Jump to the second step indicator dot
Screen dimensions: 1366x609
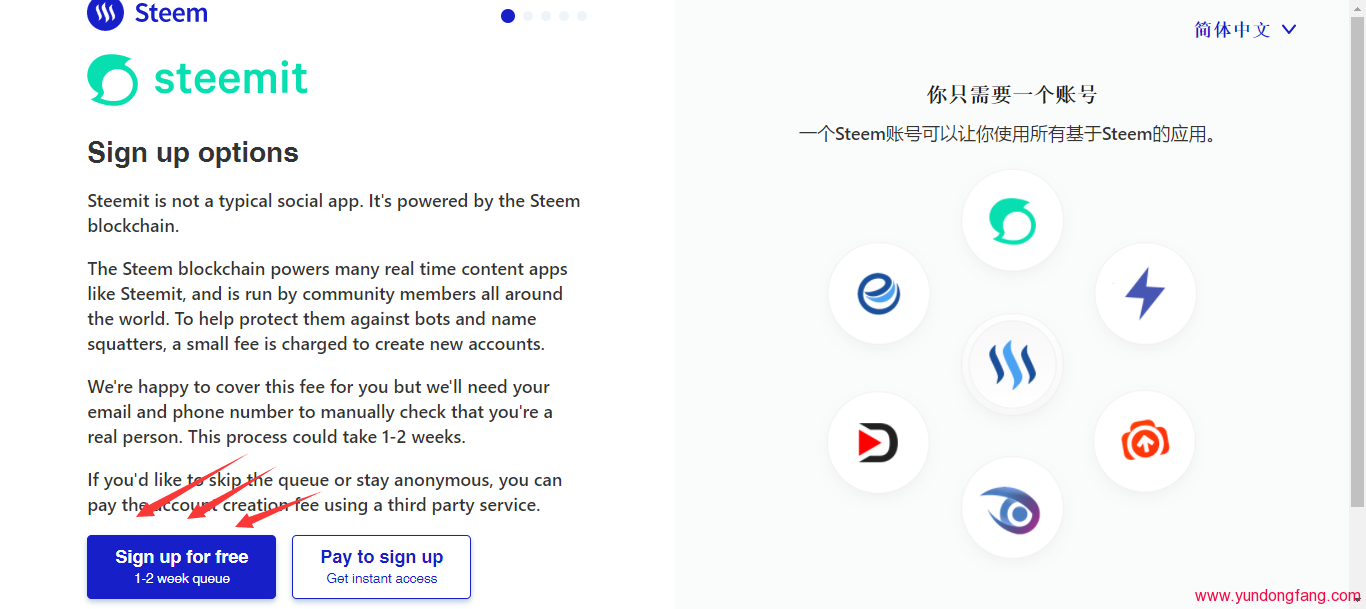coord(528,16)
